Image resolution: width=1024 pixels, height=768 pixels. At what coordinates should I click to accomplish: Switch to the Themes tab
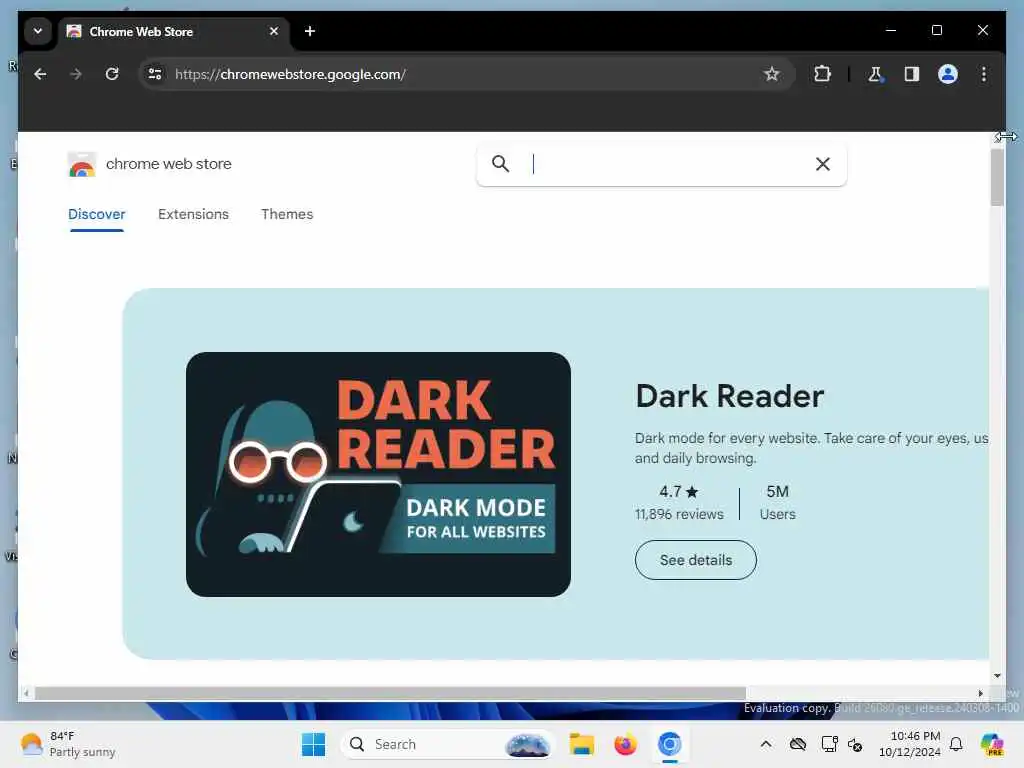[x=287, y=214]
